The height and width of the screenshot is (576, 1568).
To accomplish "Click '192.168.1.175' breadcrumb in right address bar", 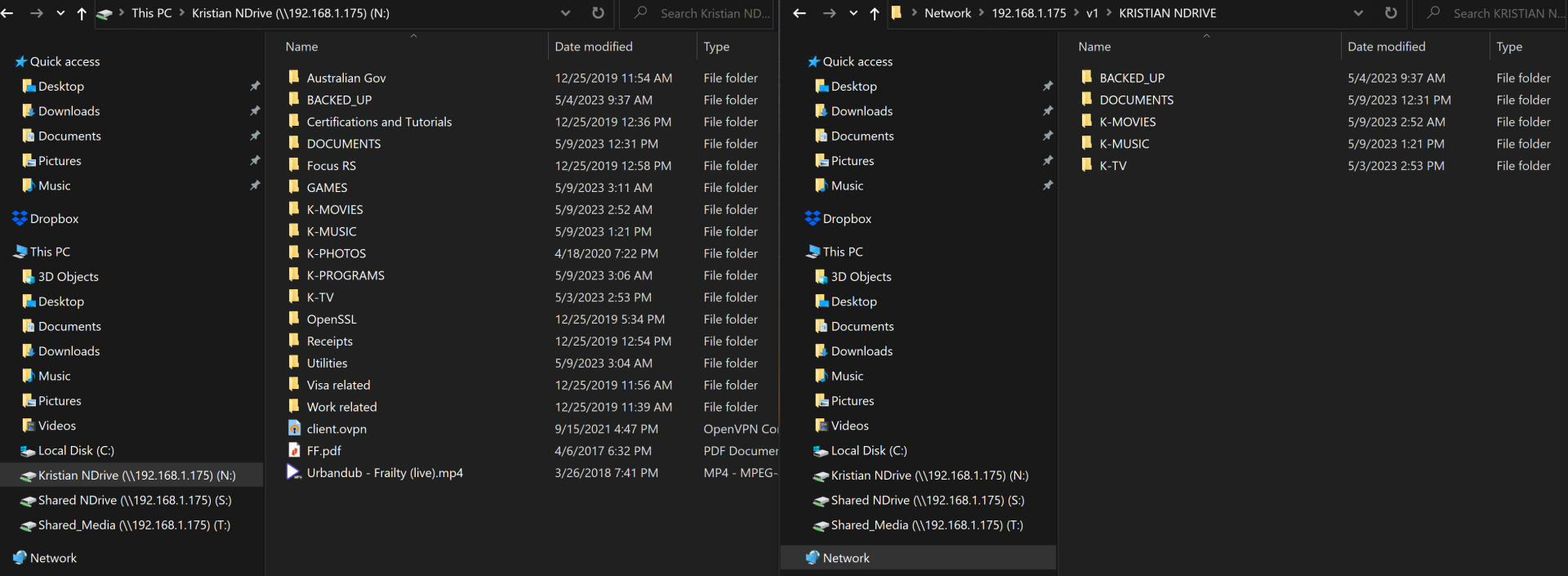I will click(x=1029, y=13).
